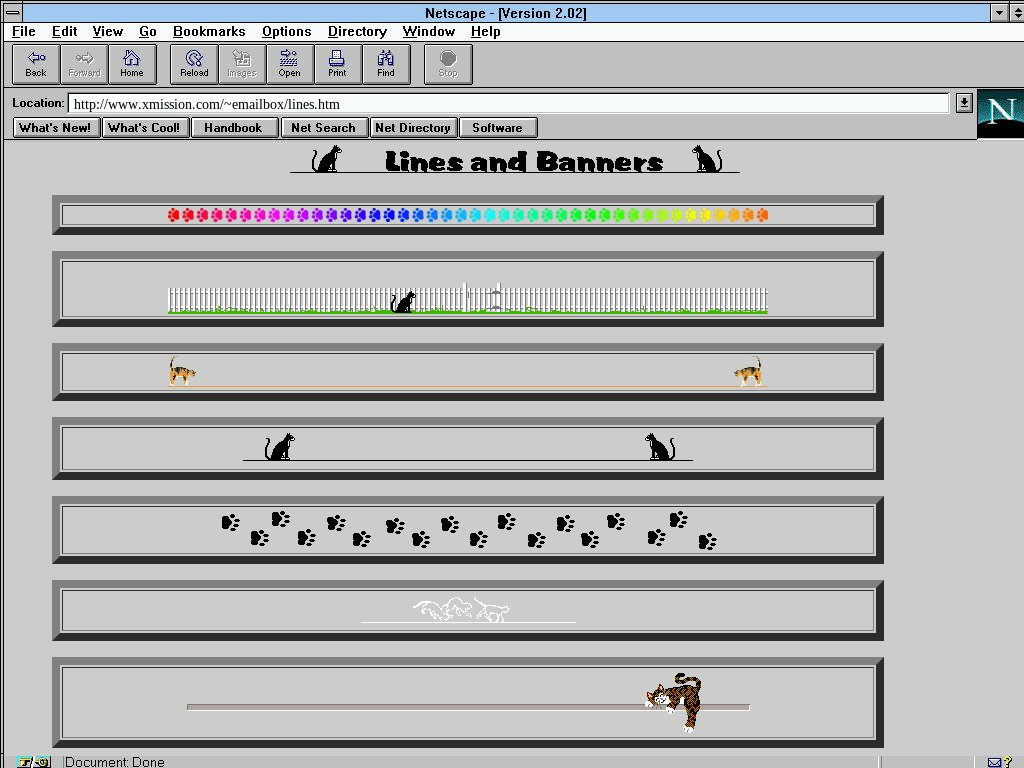Screen dimensions: 1024x768
Task: Click the What's New! button
Action: (x=55, y=128)
